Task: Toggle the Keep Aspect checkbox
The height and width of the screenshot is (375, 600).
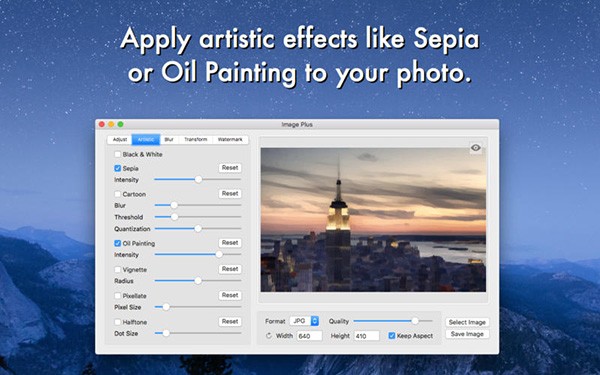Action: pyautogui.click(x=391, y=336)
